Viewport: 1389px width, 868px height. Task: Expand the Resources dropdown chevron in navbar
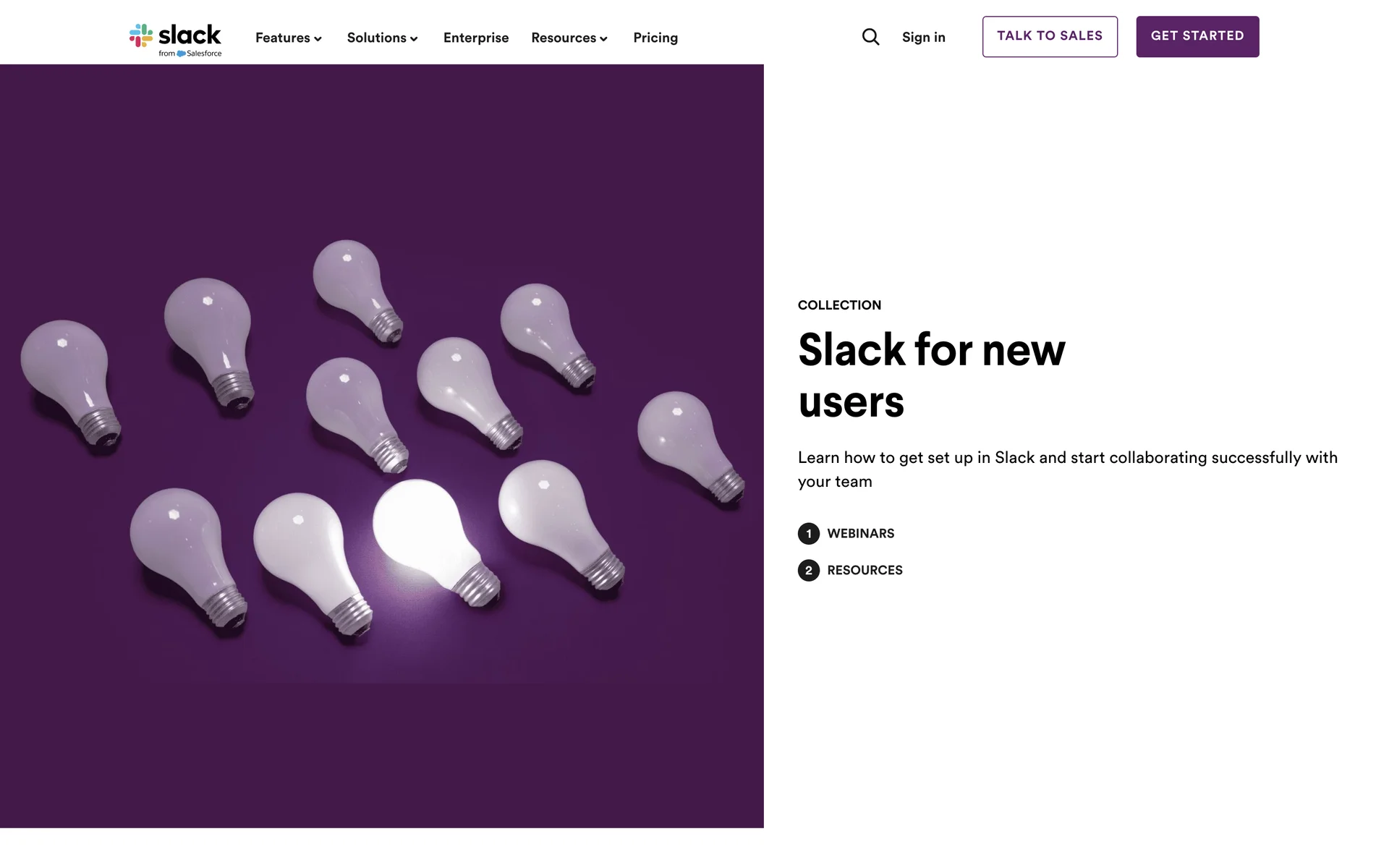[x=603, y=39]
